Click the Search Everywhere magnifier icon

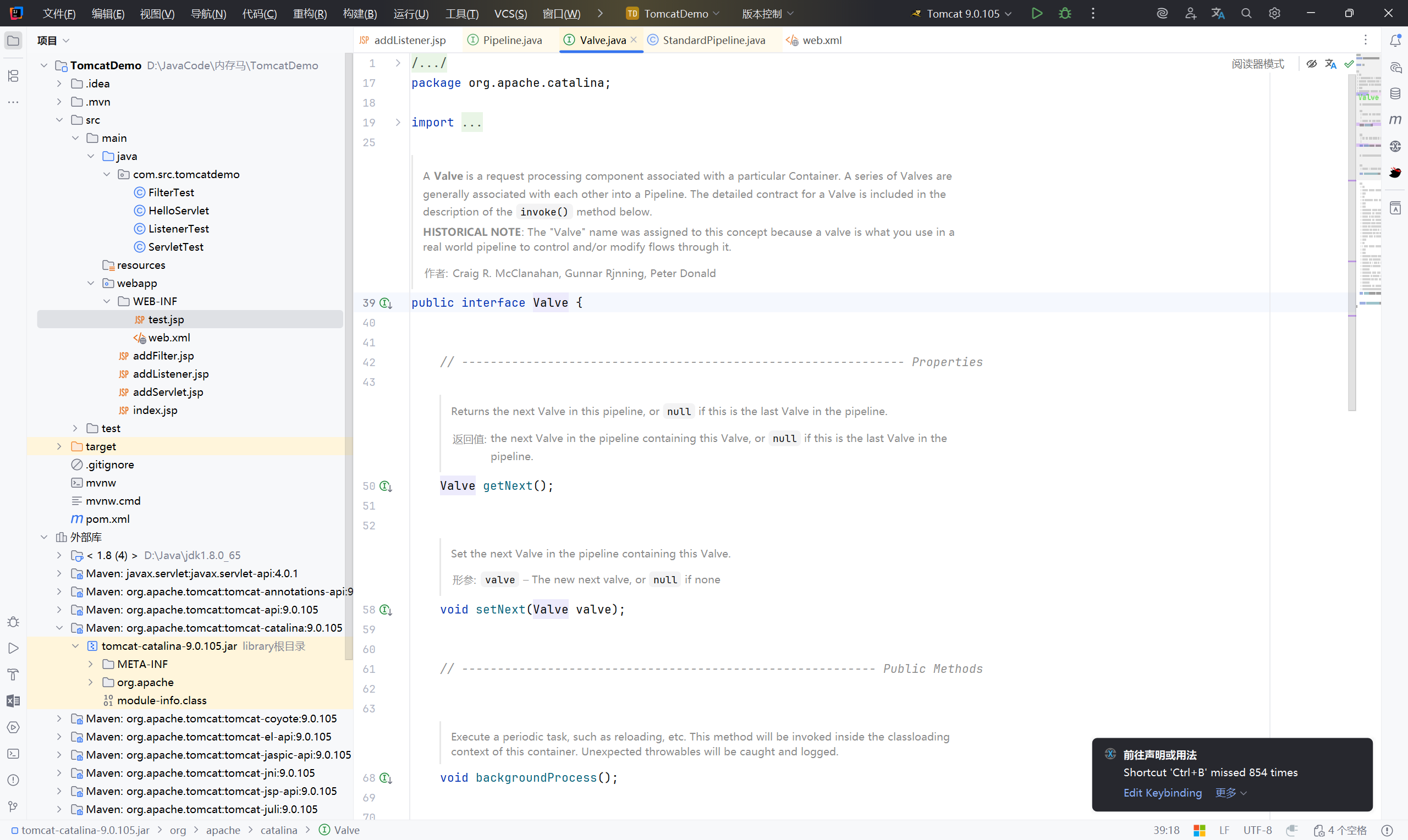click(x=1246, y=14)
